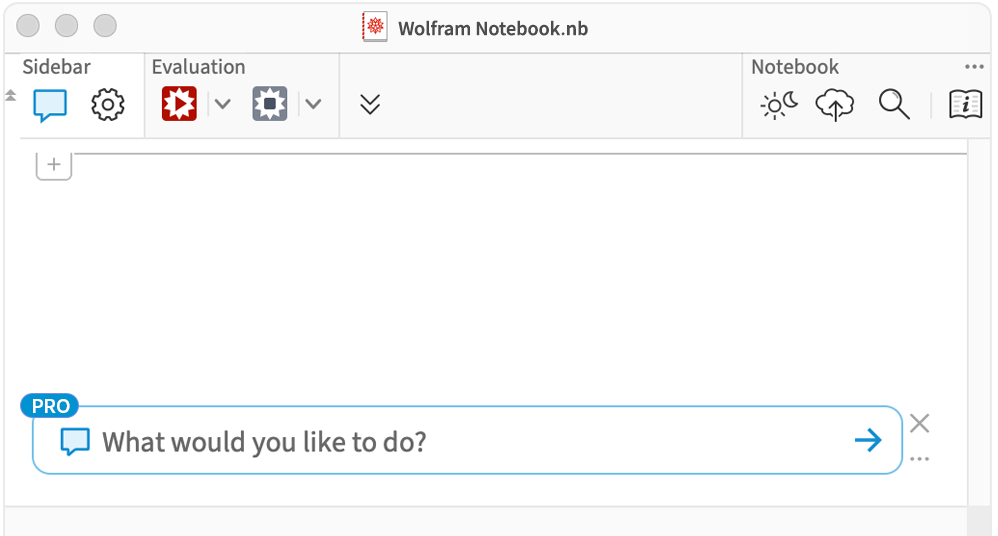Publish notebook to cloud icon
The image size is (998, 536).
point(834,105)
